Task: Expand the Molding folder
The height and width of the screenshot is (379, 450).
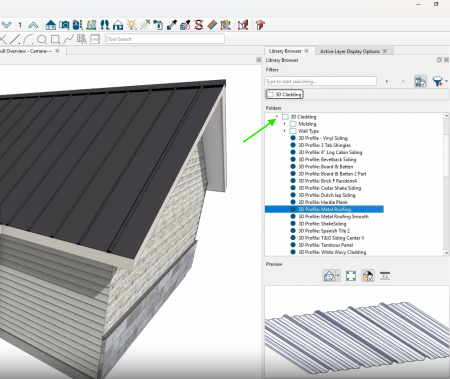Action: point(284,124)
